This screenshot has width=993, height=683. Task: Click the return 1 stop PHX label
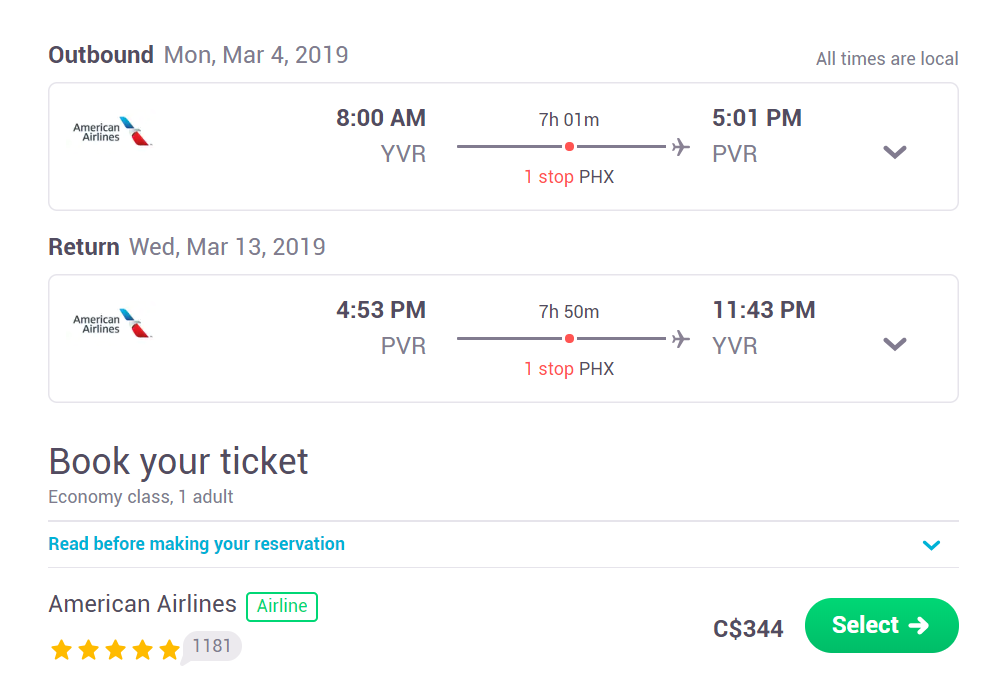point(569,369)
